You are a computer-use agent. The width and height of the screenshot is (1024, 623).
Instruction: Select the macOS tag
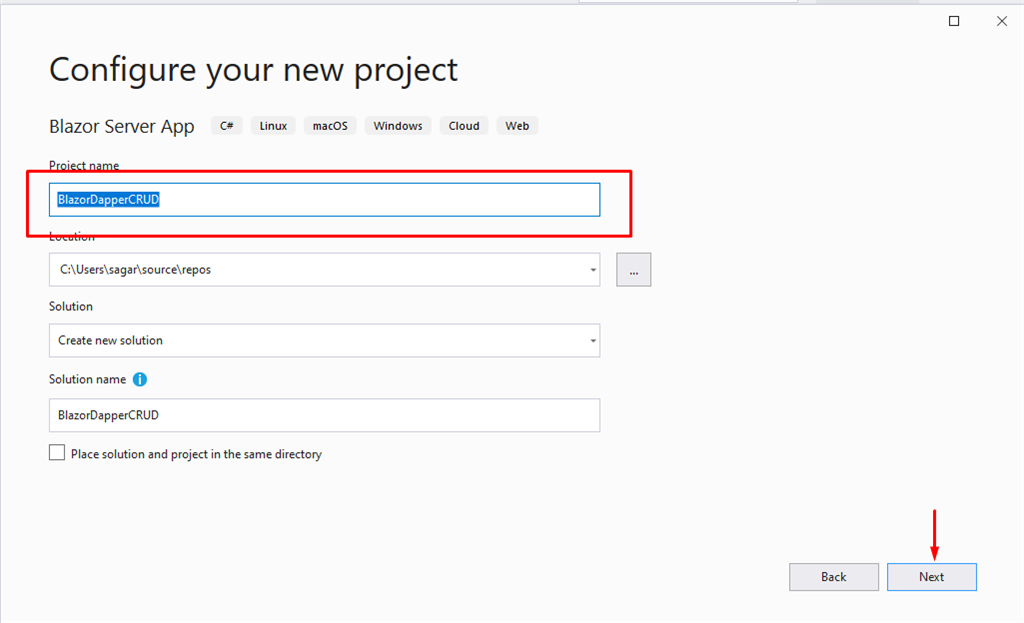pyautogui.click(x=330, y=126)
